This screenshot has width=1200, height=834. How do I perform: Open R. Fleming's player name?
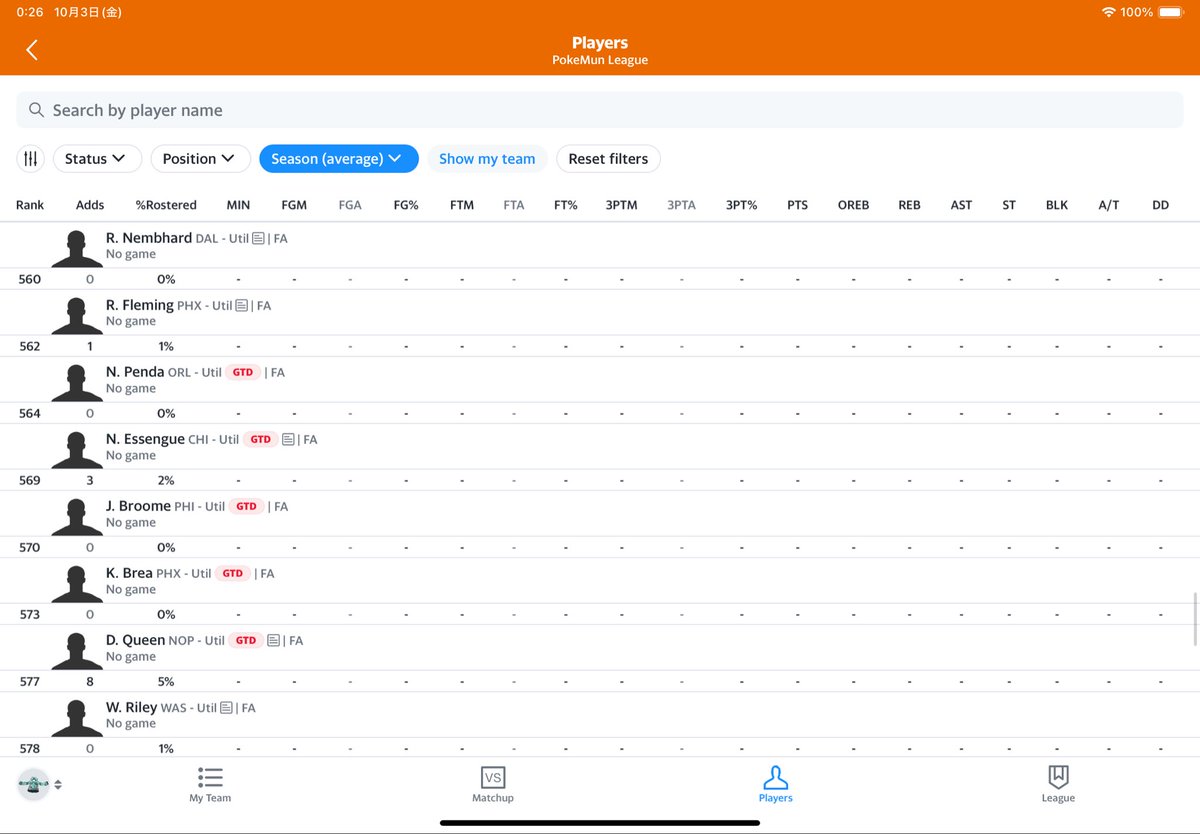(x=140, y=305)
